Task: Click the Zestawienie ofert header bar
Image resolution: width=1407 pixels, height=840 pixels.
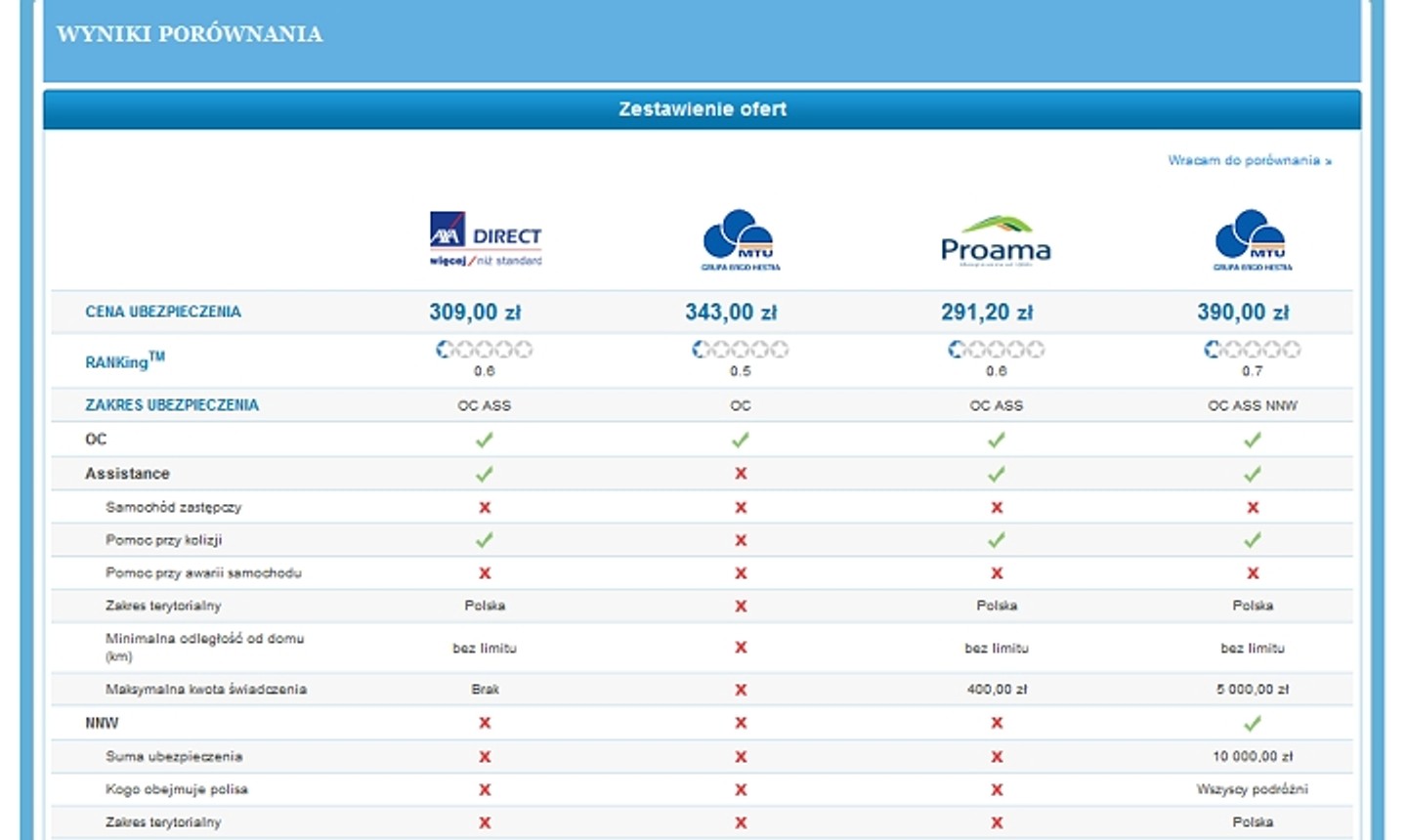Action: pos(702,109)
